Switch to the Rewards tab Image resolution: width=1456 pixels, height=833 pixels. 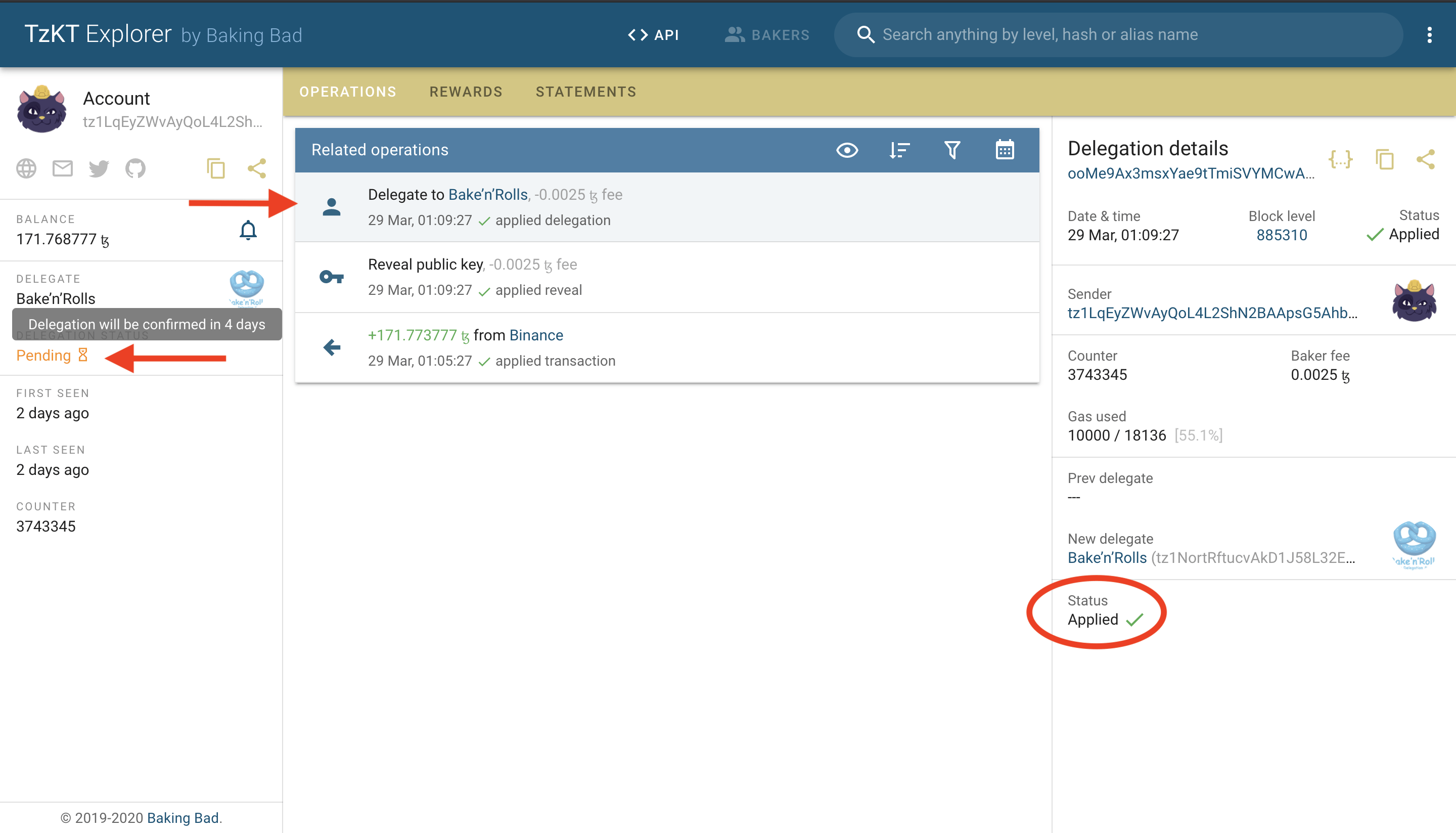click(x=466, y=92)
